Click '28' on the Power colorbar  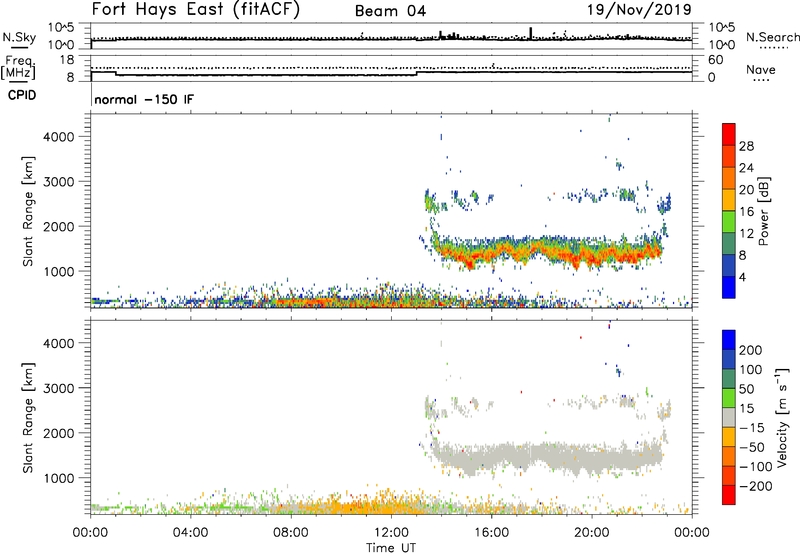[746, 146]
